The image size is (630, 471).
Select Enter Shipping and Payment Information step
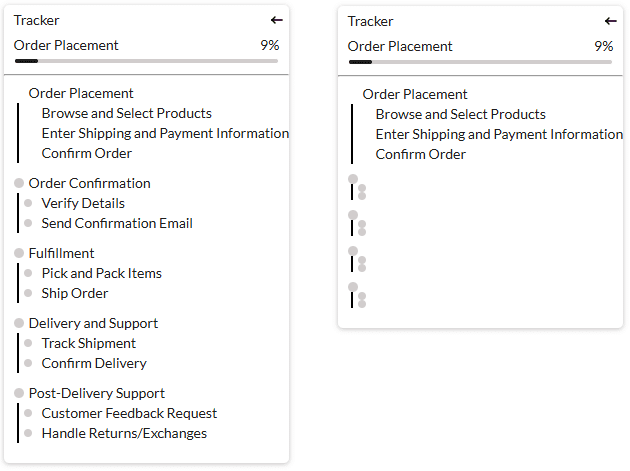click(x=165, y=133)
